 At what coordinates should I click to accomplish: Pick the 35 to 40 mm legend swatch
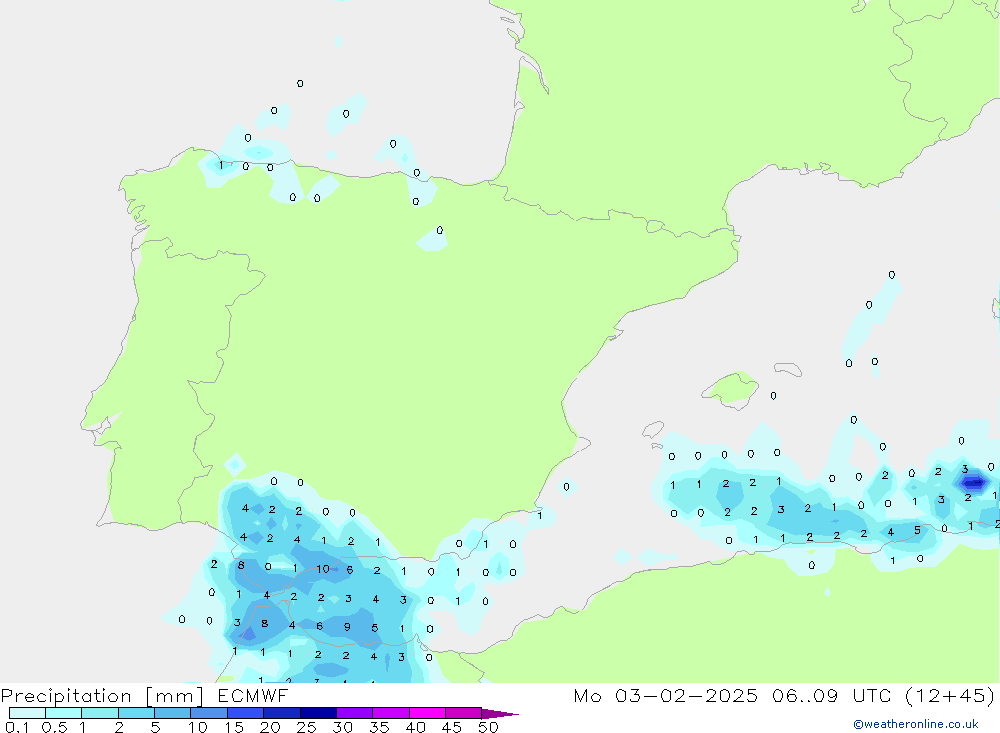(390, 713)
